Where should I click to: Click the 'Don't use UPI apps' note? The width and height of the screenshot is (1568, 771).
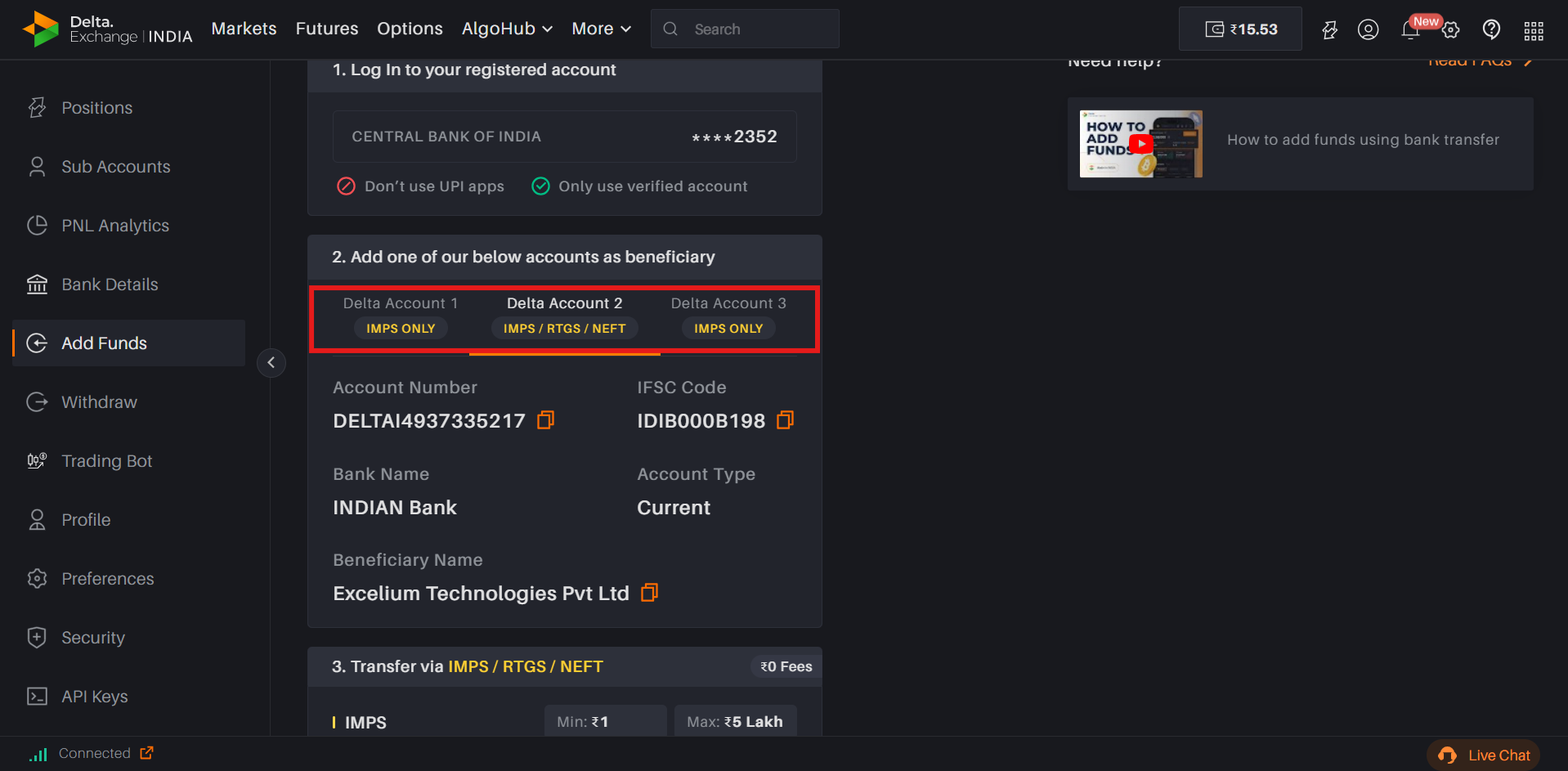click(420, 186)
